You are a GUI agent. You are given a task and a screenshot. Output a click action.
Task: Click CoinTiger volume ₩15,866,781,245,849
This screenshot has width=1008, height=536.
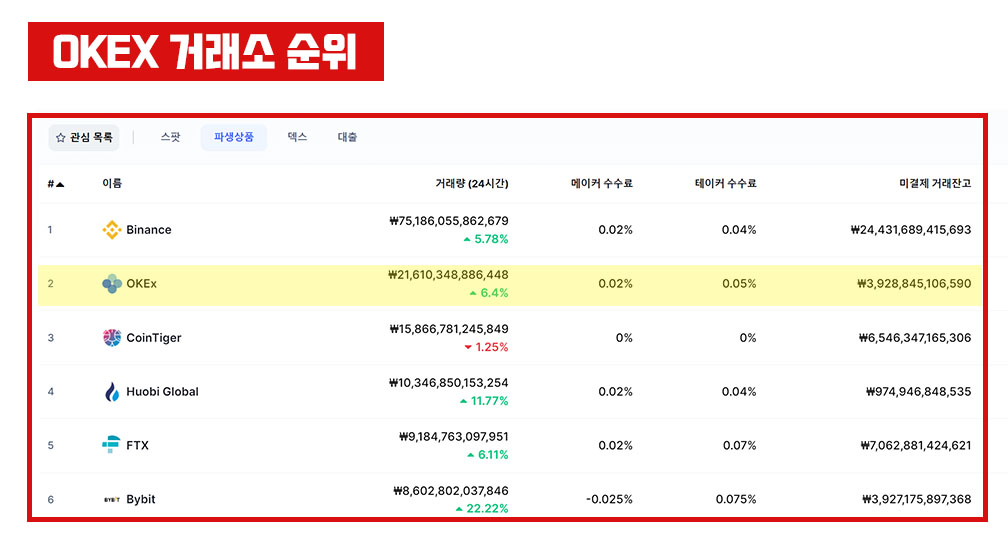449,329
